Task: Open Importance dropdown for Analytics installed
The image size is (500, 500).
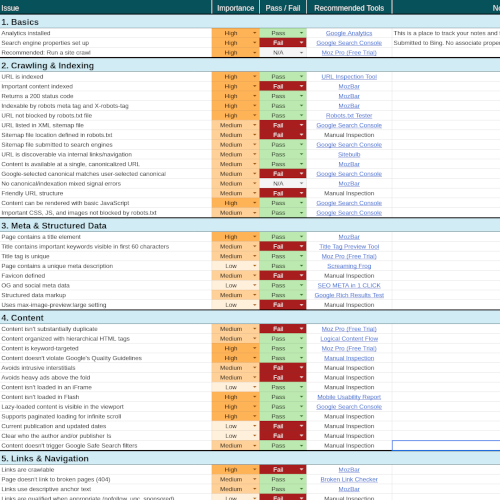Action: click(255, 33)
